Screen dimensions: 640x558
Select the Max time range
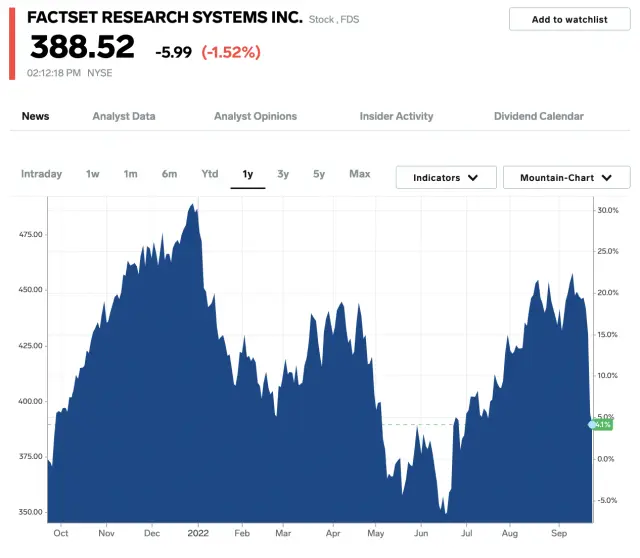(360, 174)
